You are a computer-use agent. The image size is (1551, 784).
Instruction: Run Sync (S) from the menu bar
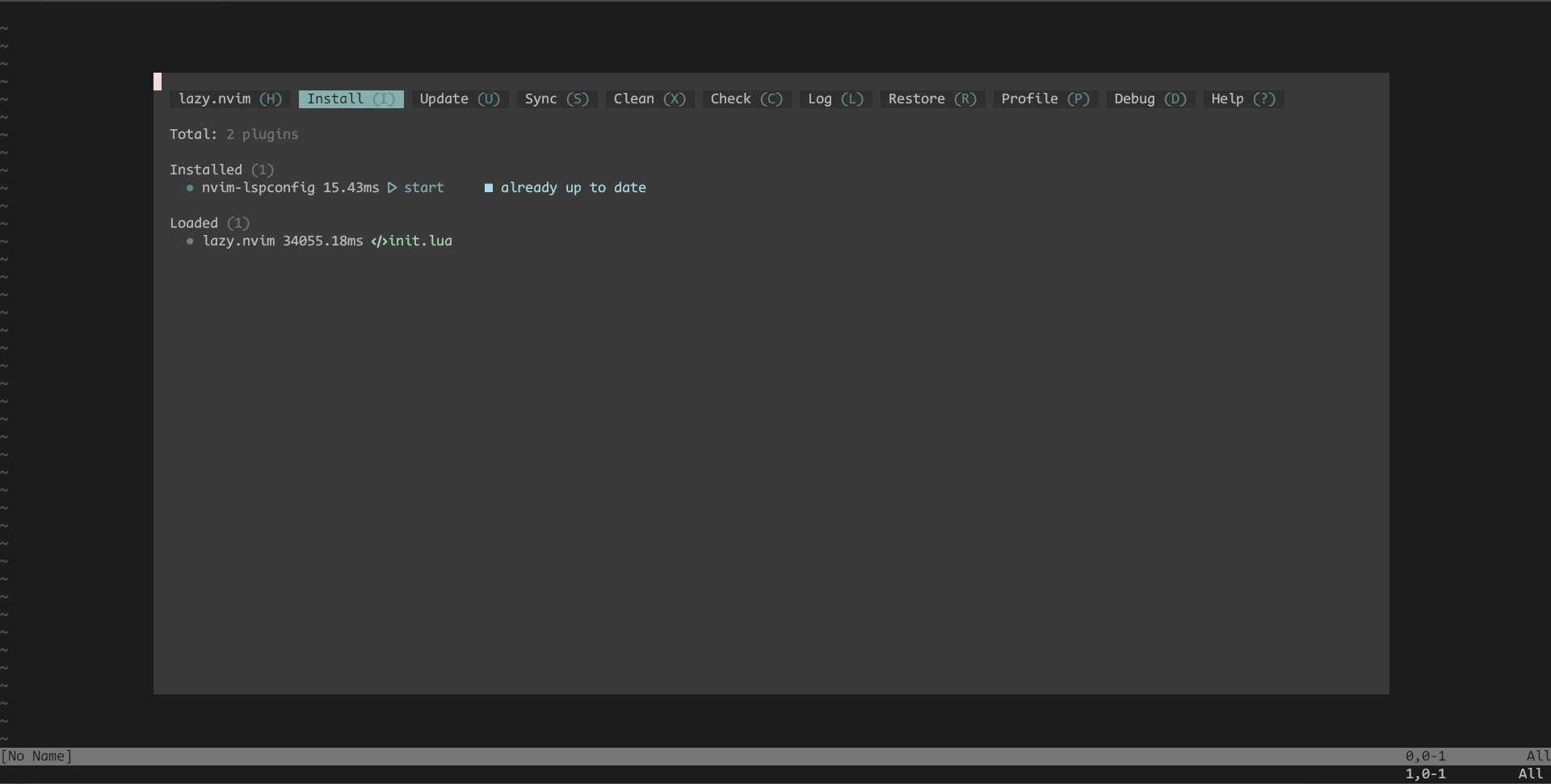(x=557, y=99)
